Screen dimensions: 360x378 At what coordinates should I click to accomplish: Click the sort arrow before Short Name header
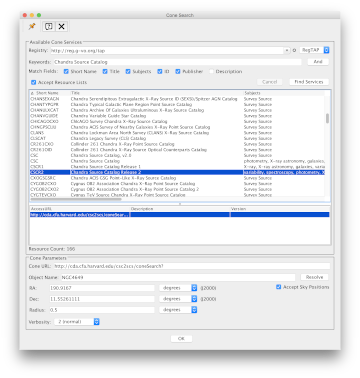tap(32, 93)
